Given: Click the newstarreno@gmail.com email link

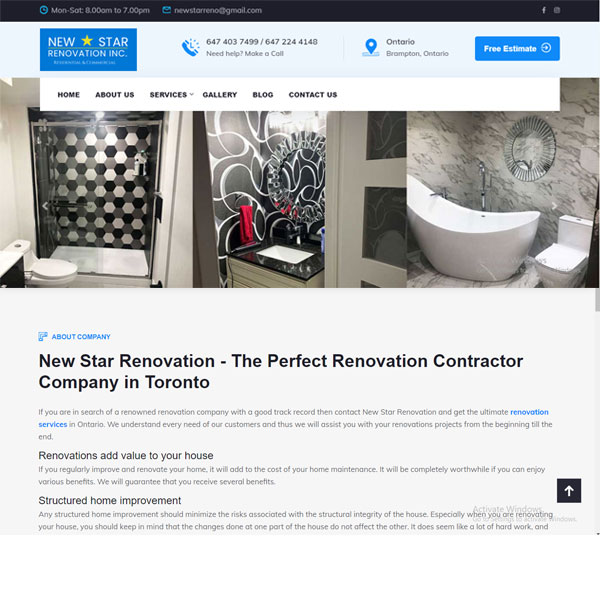Looking at the screenshot, I should tap(218, 10).
